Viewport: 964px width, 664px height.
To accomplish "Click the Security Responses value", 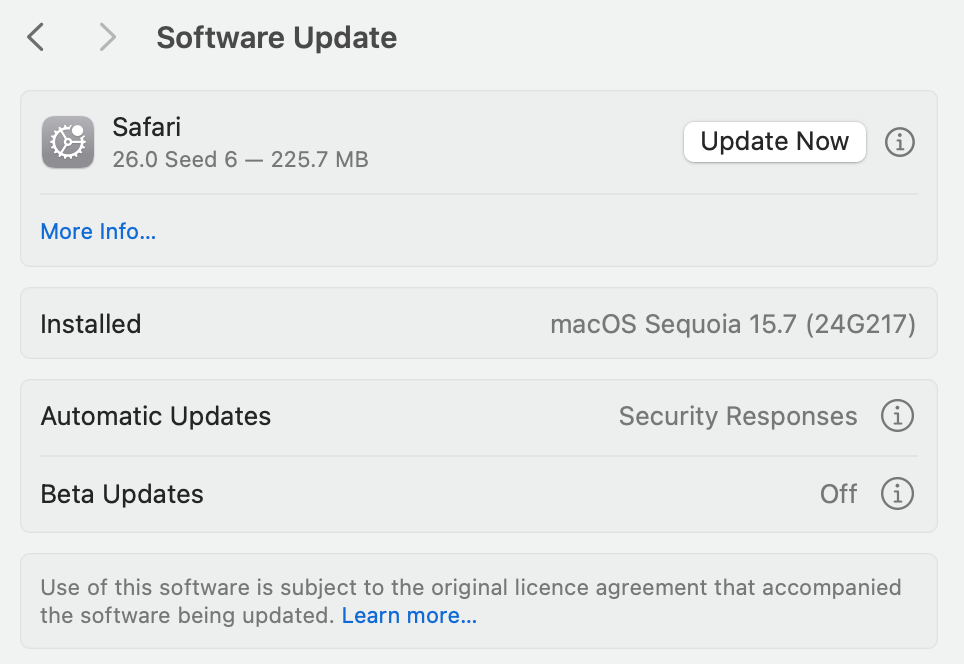I will [x=738, y=416].
